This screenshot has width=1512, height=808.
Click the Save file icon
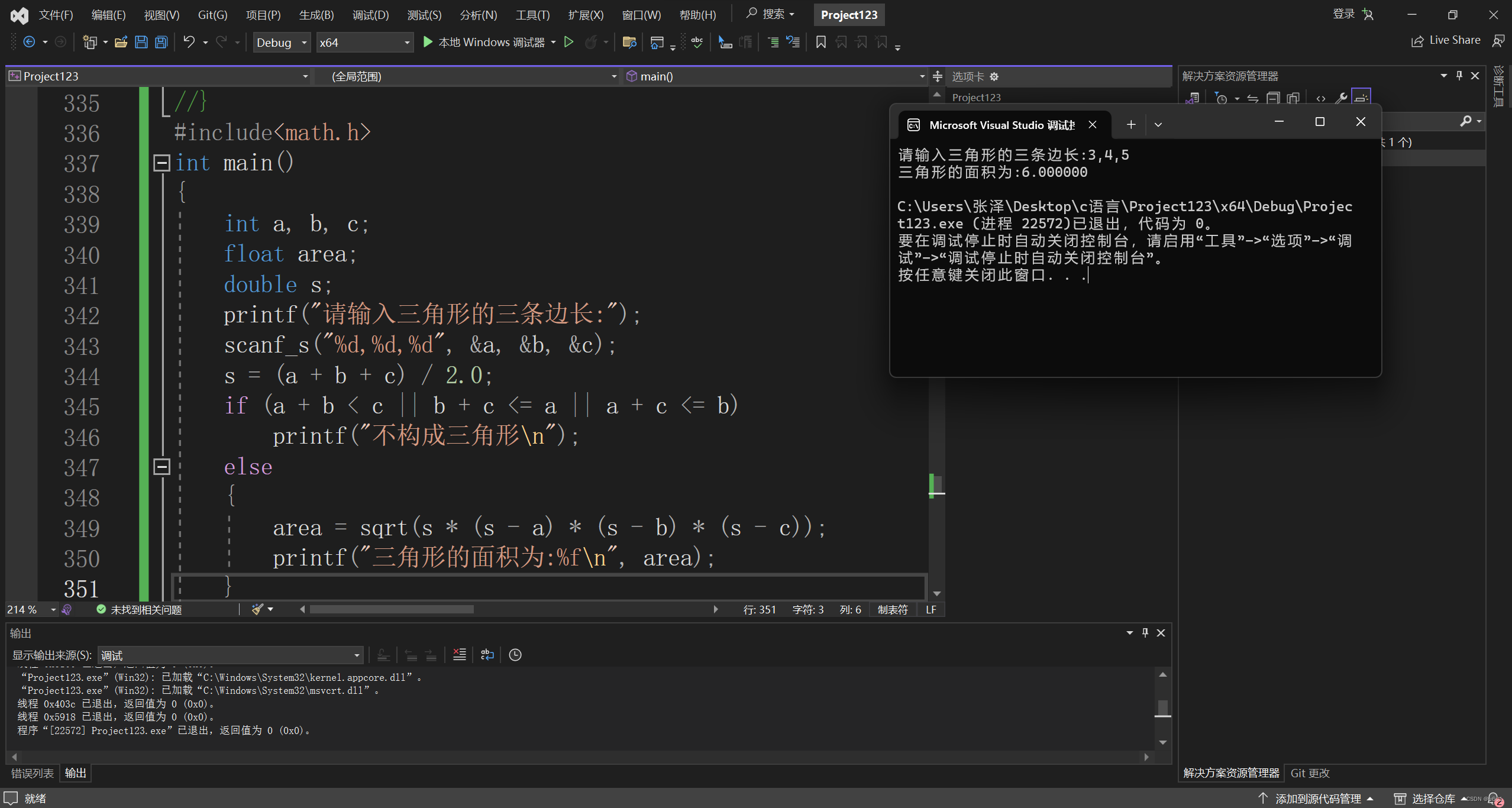[x=141, y=42]
